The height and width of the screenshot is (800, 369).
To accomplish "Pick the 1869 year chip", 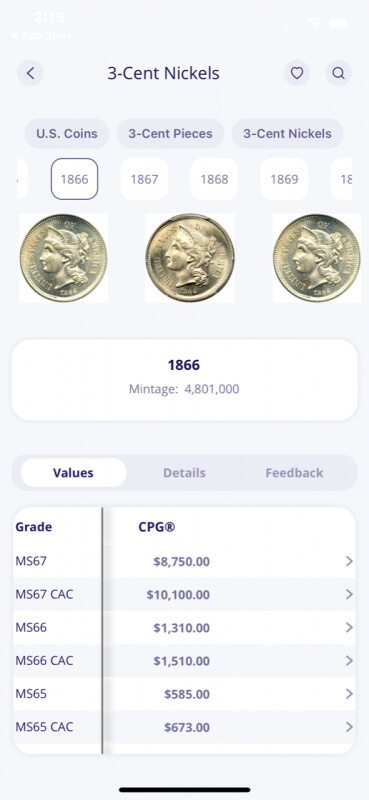I will pos(284,179).
